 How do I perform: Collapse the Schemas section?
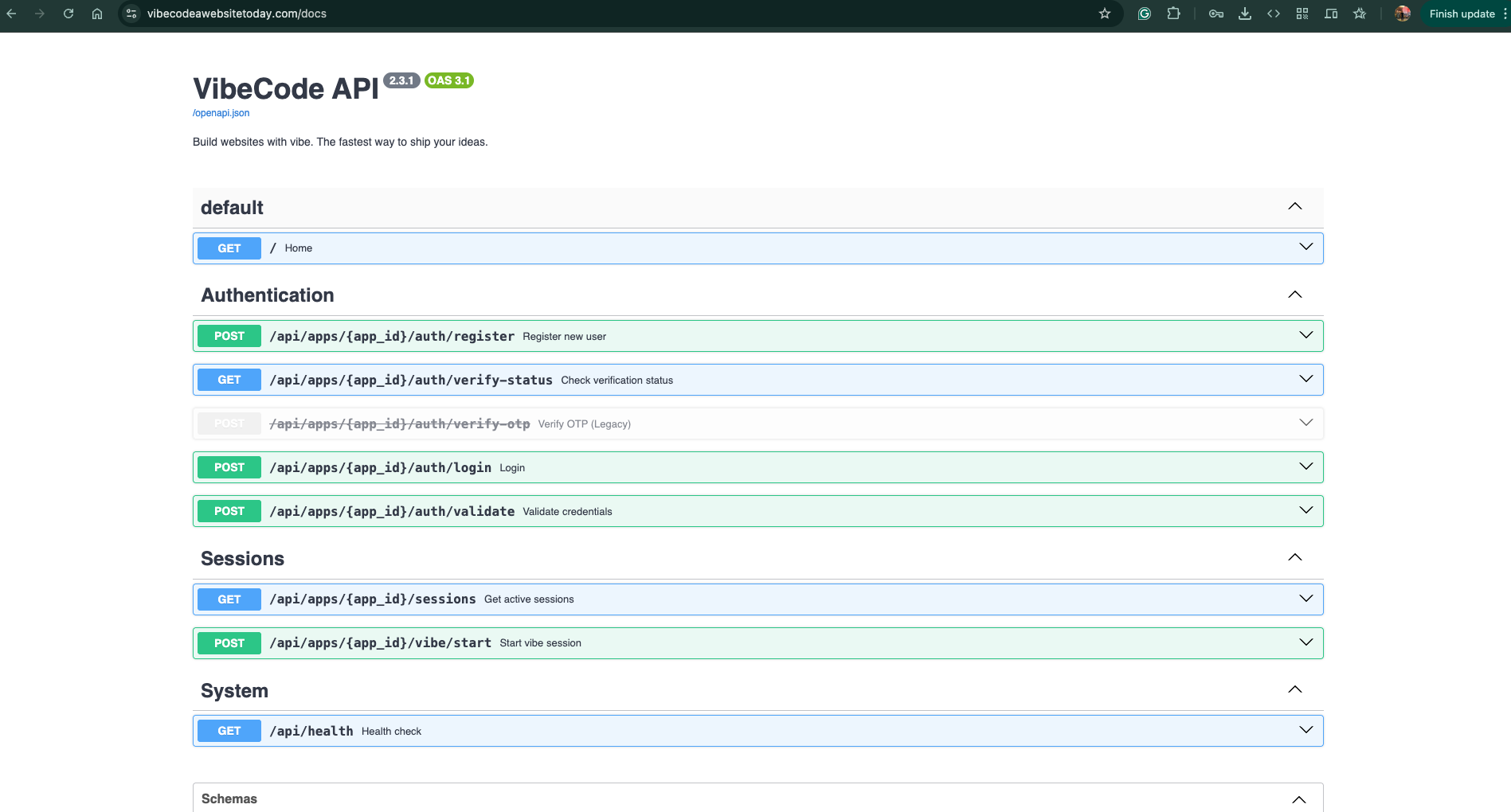click(1299, 799)
